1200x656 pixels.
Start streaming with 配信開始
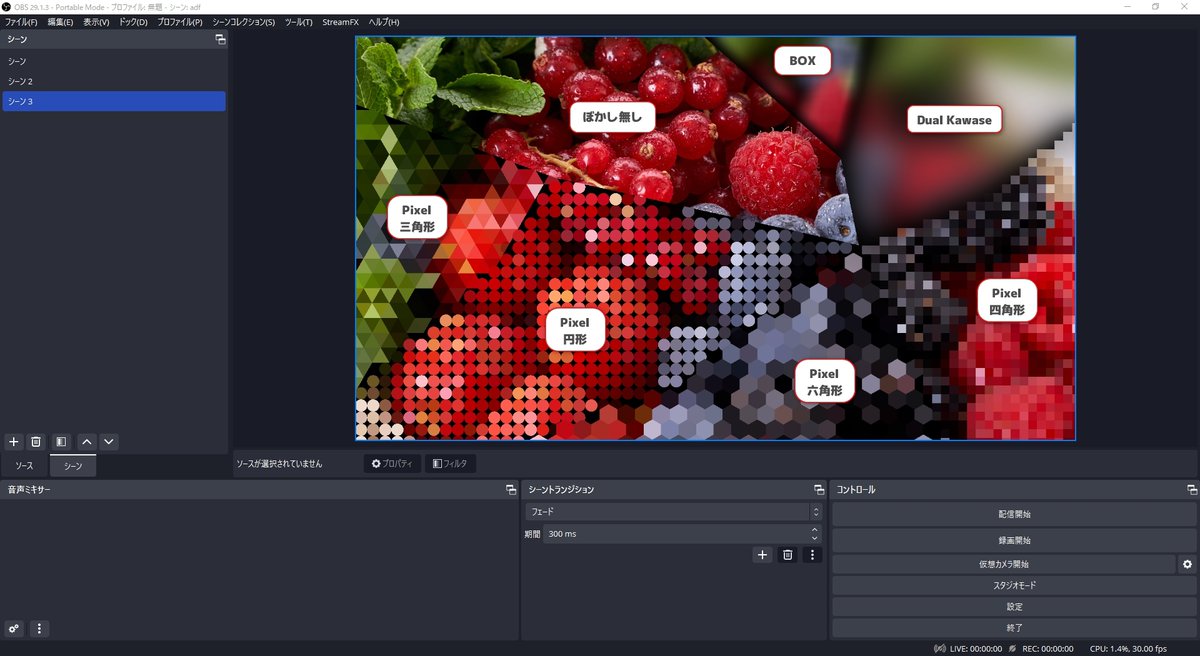[1014, 514]
